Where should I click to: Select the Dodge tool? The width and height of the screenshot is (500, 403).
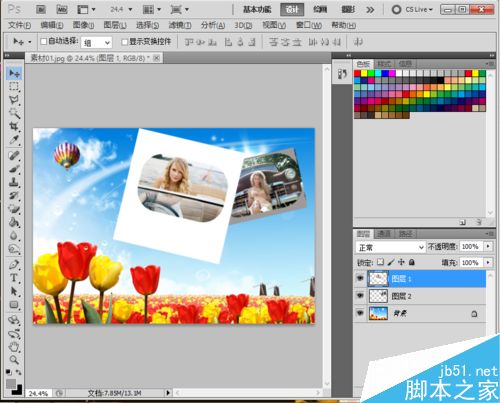pos(14,249)
